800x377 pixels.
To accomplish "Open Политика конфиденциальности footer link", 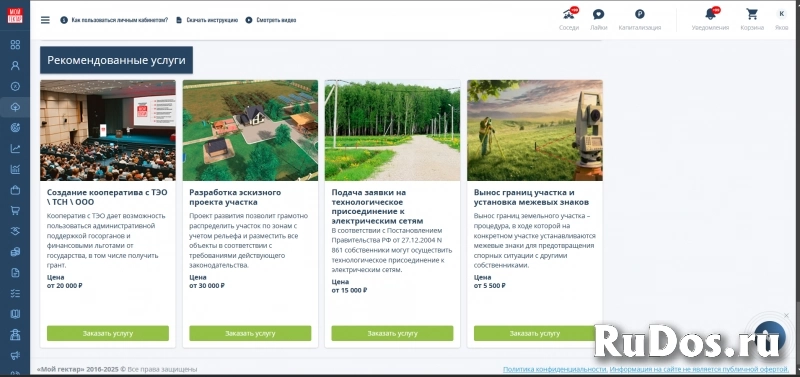I will pyautogui.click(x=555, y=369).
